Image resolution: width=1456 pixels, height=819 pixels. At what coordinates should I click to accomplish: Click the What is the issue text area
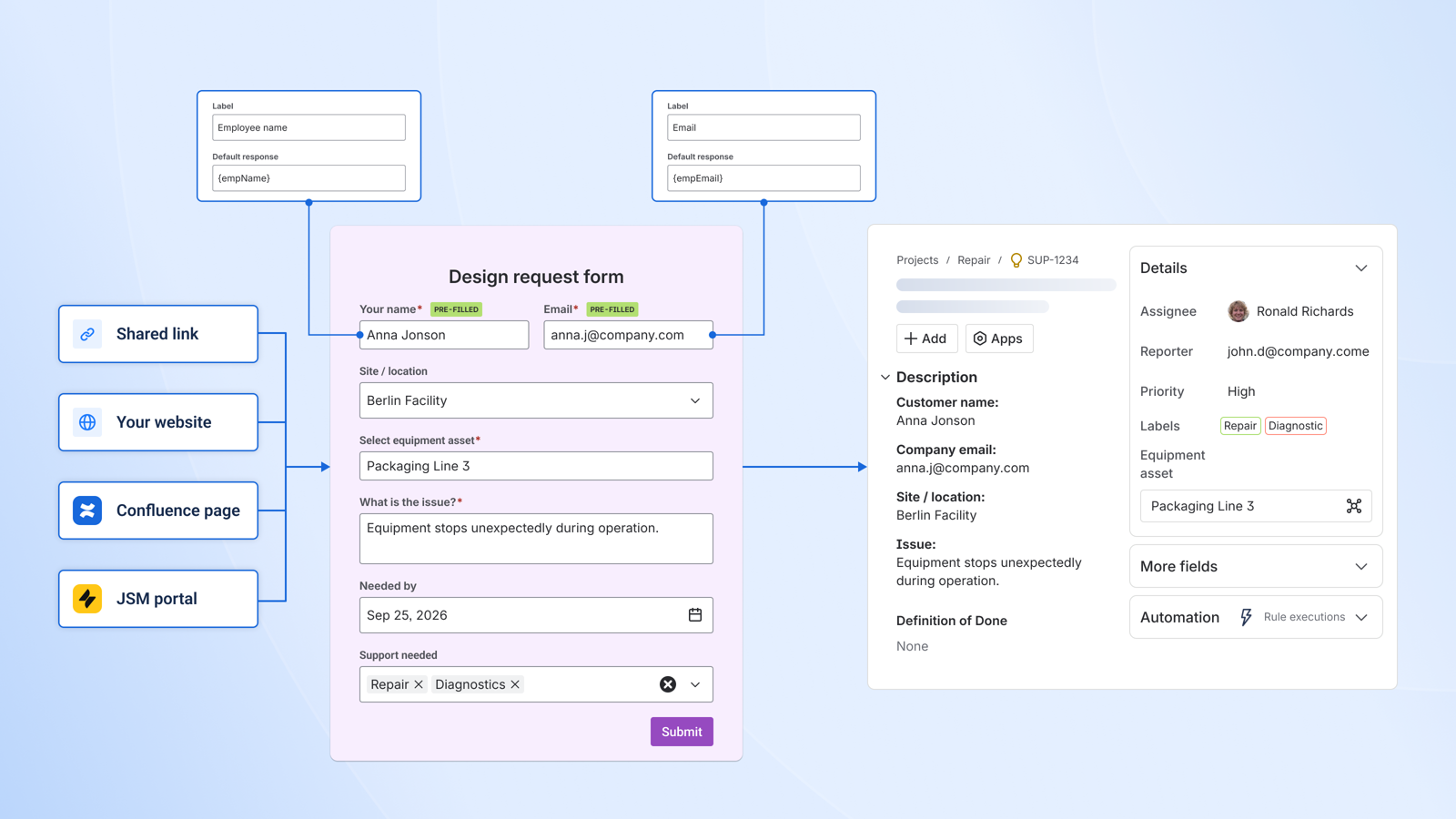click(536, 539)
